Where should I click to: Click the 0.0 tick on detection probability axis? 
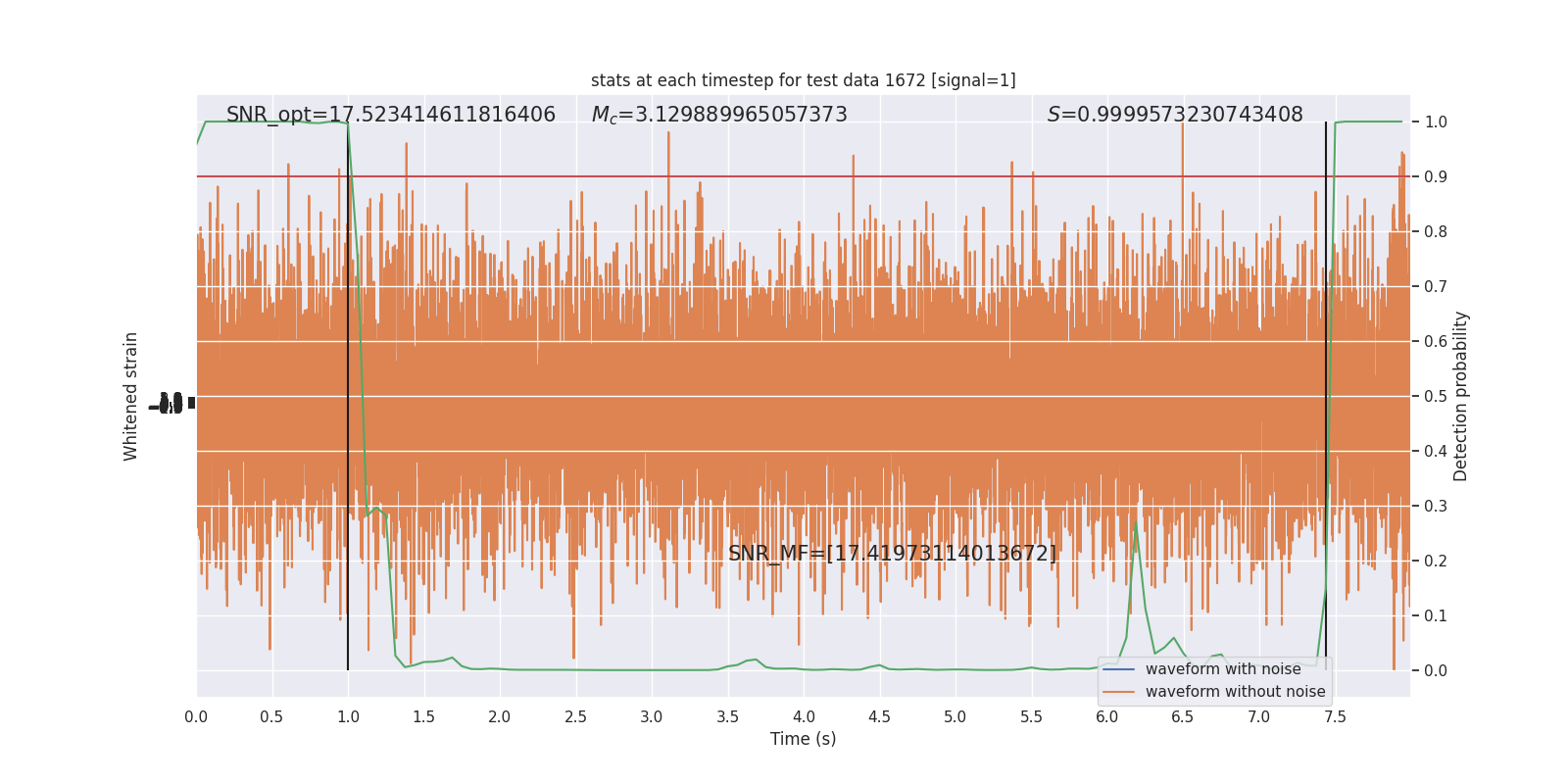[1436, 670]
